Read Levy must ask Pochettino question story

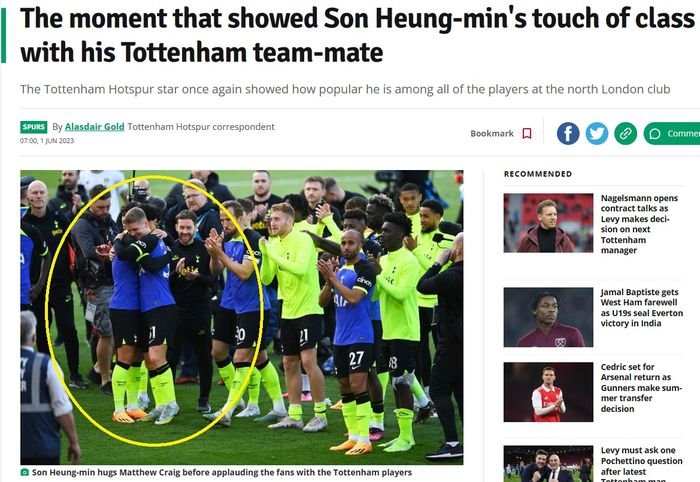[642, 464]
